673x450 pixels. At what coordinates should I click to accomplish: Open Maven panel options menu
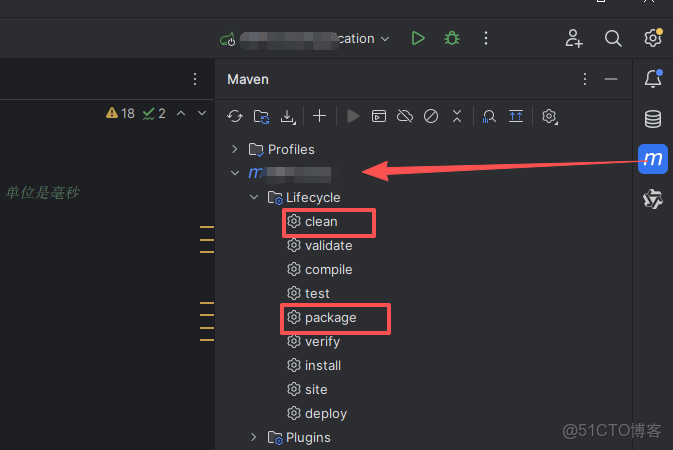point(585,79)
